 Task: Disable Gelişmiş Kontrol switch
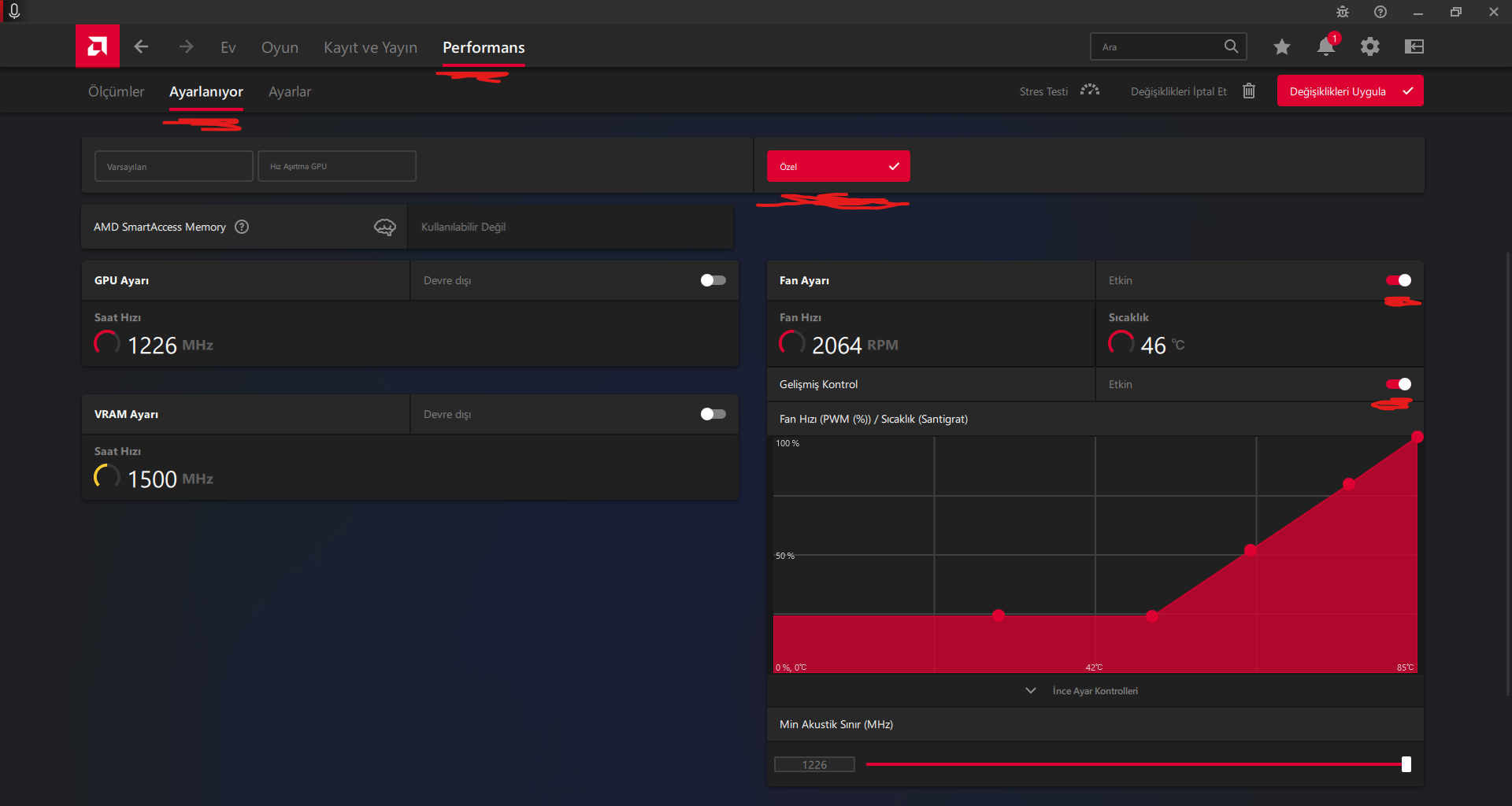coord(1399,384)
